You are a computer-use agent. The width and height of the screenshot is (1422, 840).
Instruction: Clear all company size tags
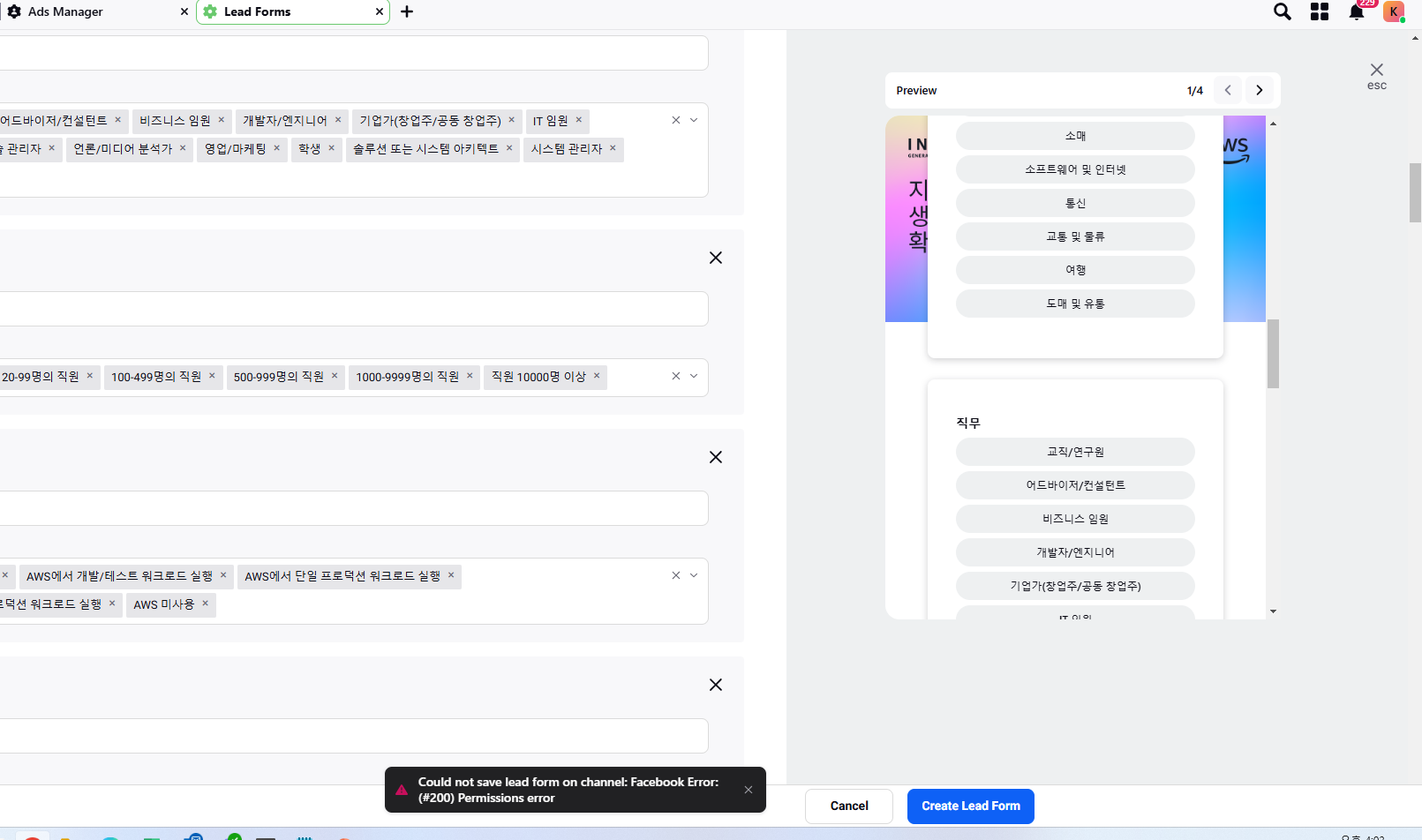676,376
